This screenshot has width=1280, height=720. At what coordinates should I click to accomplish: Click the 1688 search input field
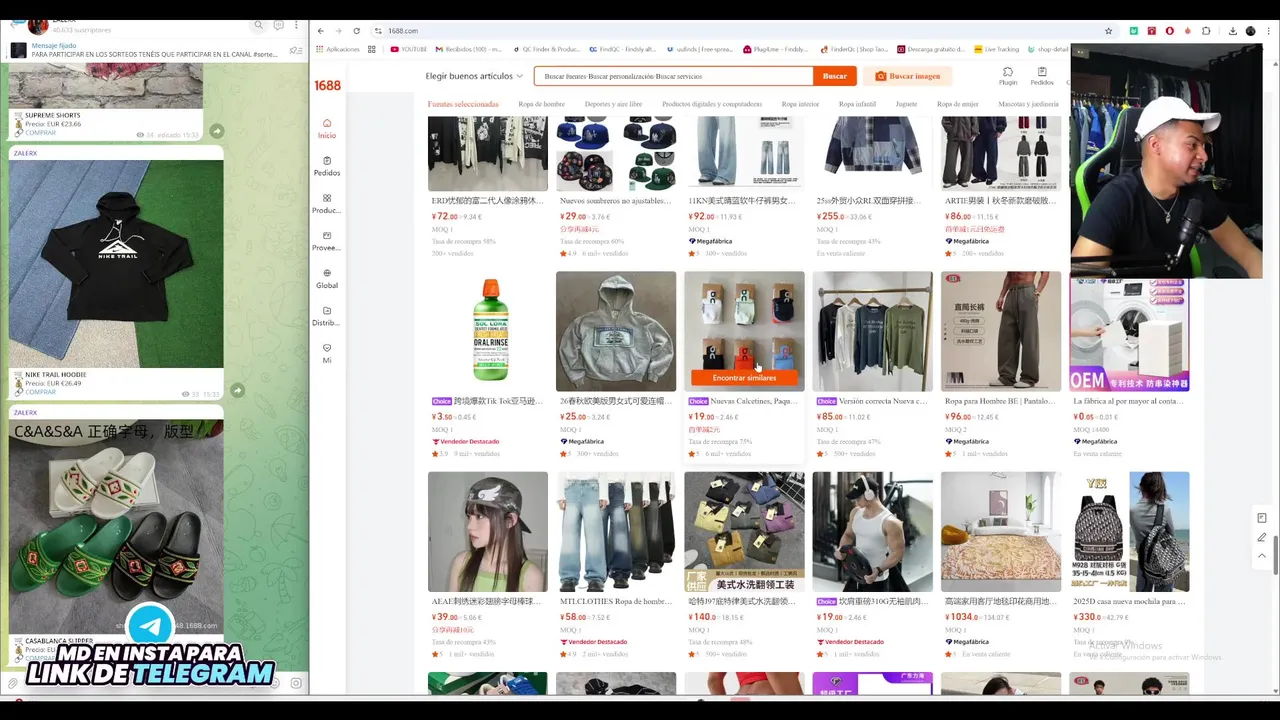click(x=673, y=76)
